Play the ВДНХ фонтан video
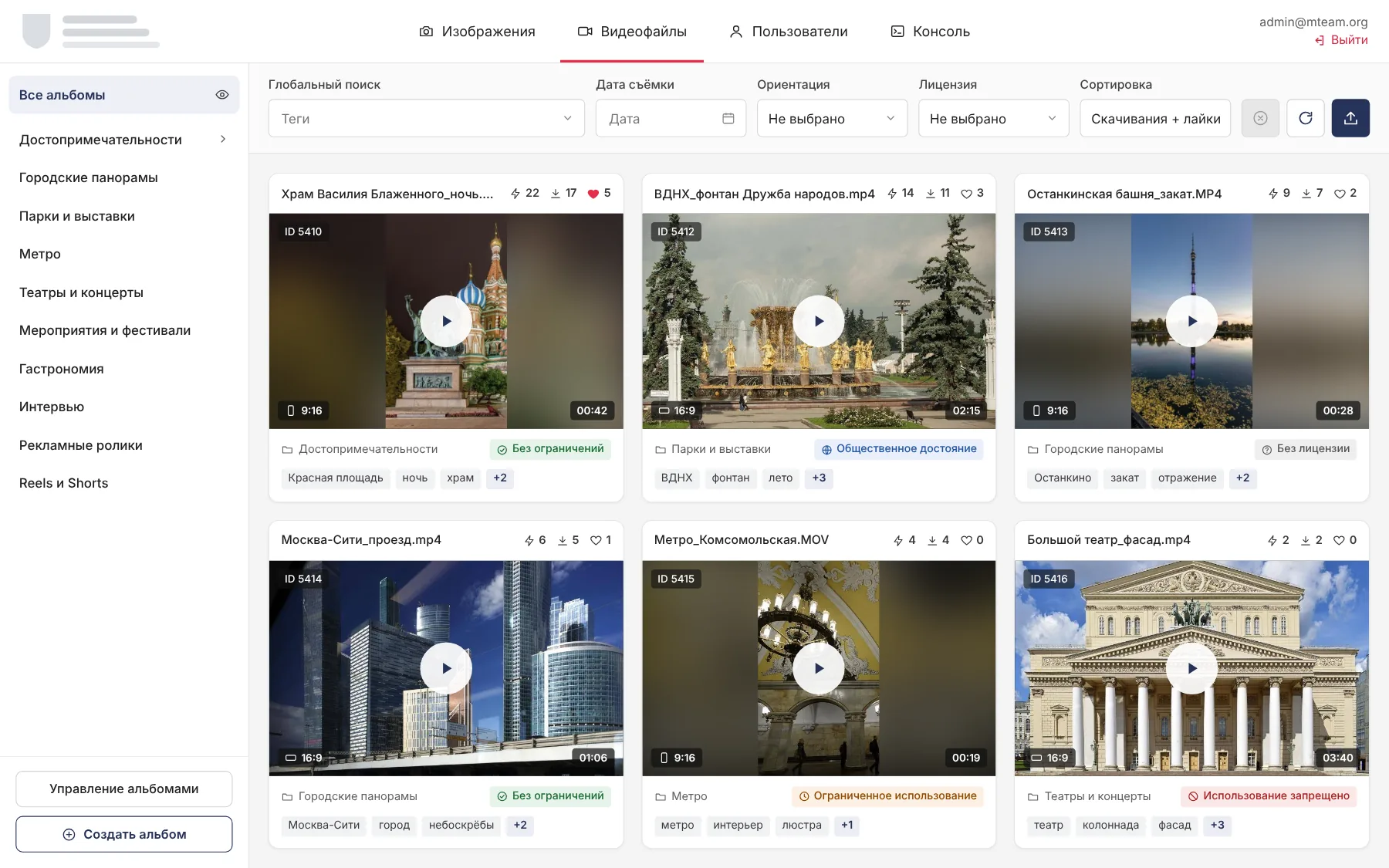 tap(819, 321)
